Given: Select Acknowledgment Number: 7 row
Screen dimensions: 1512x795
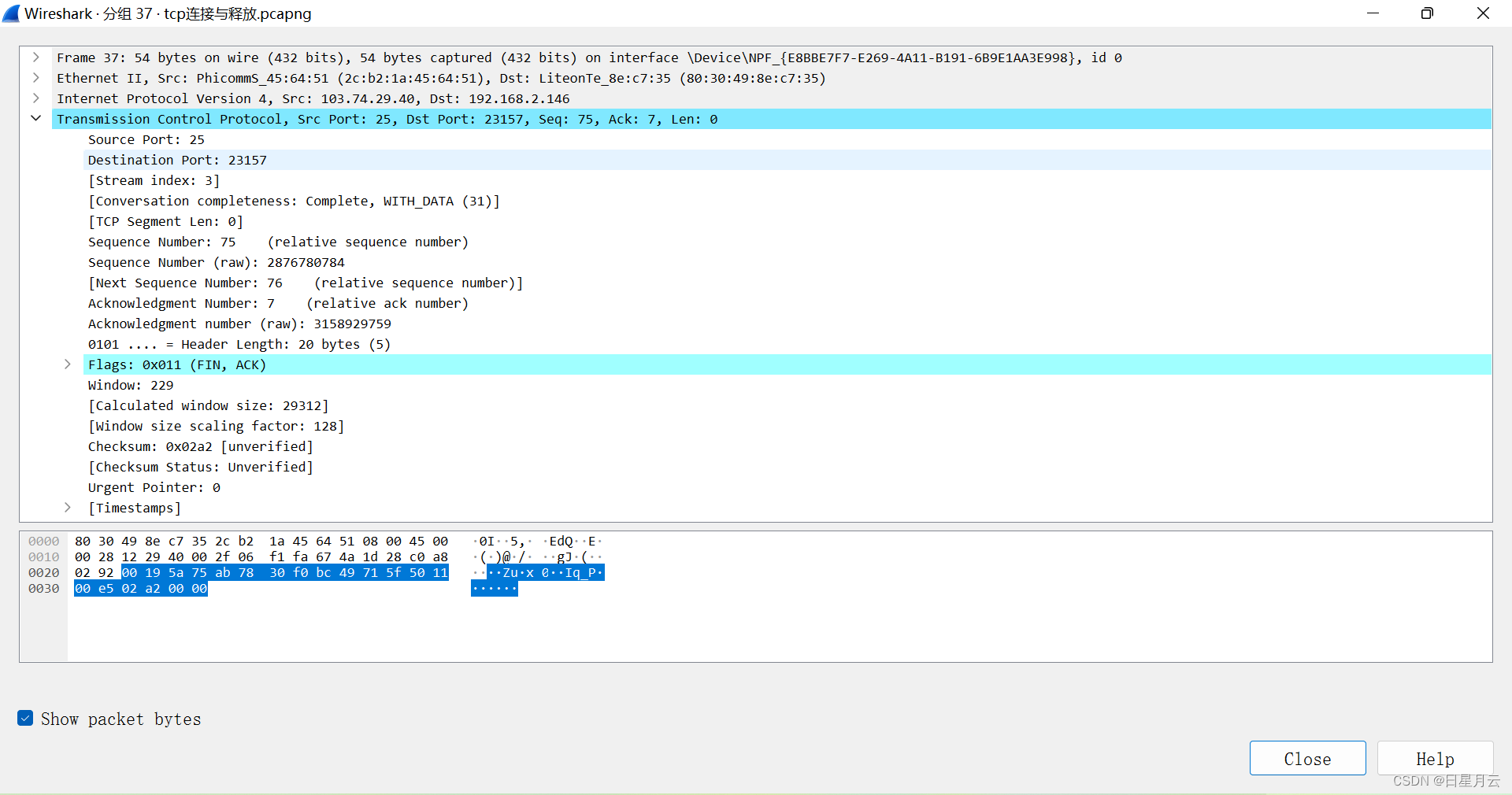Looking at the screenshot, I should pos(787,303).
